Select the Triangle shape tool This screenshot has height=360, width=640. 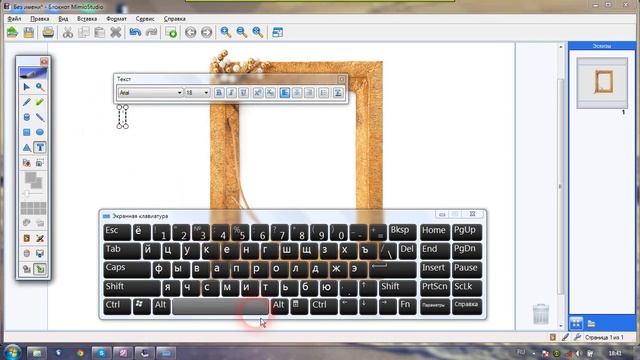click(x=27, y=147)
